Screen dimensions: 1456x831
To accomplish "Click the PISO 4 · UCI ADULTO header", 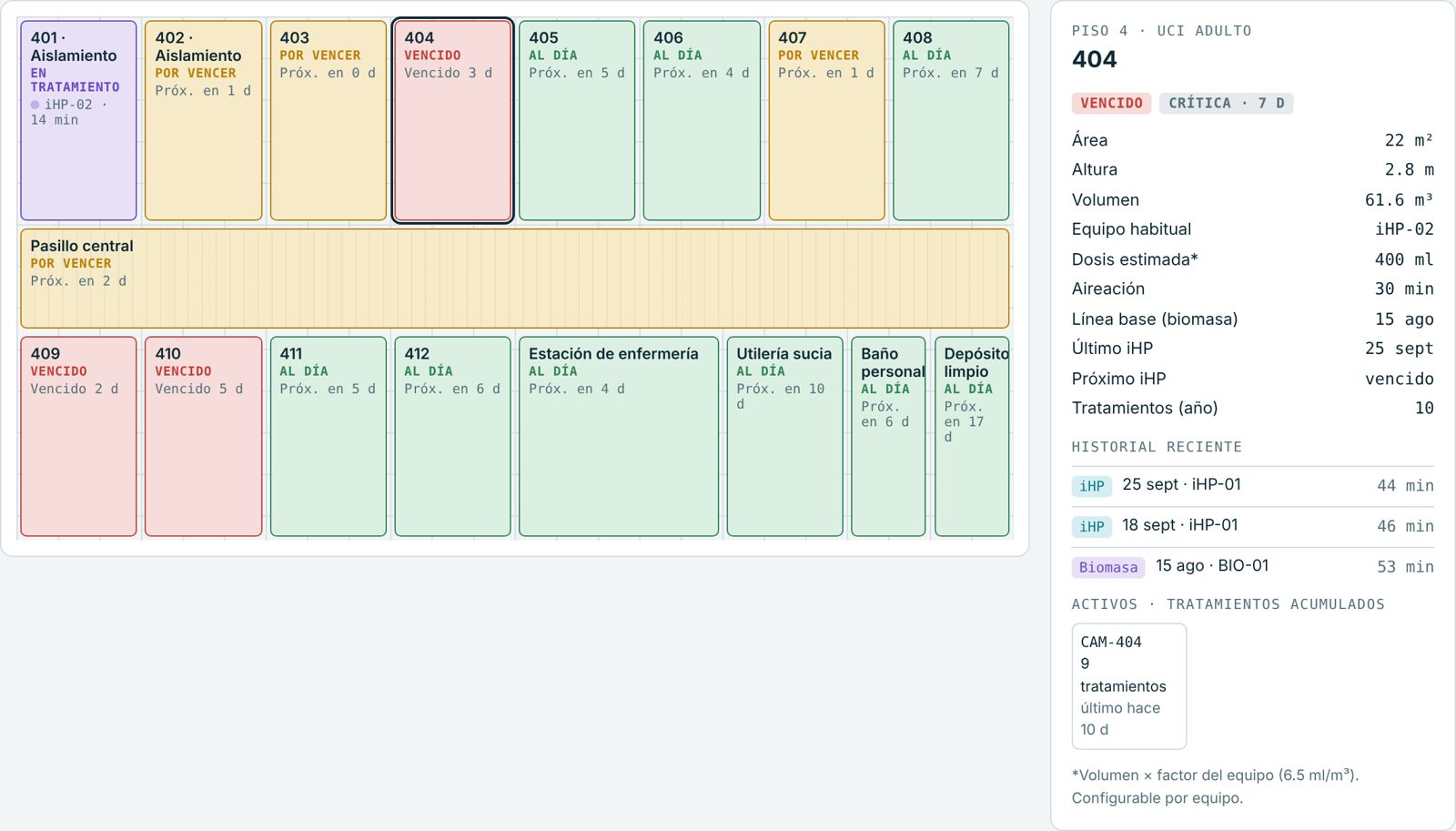I will pos(1161,31).
